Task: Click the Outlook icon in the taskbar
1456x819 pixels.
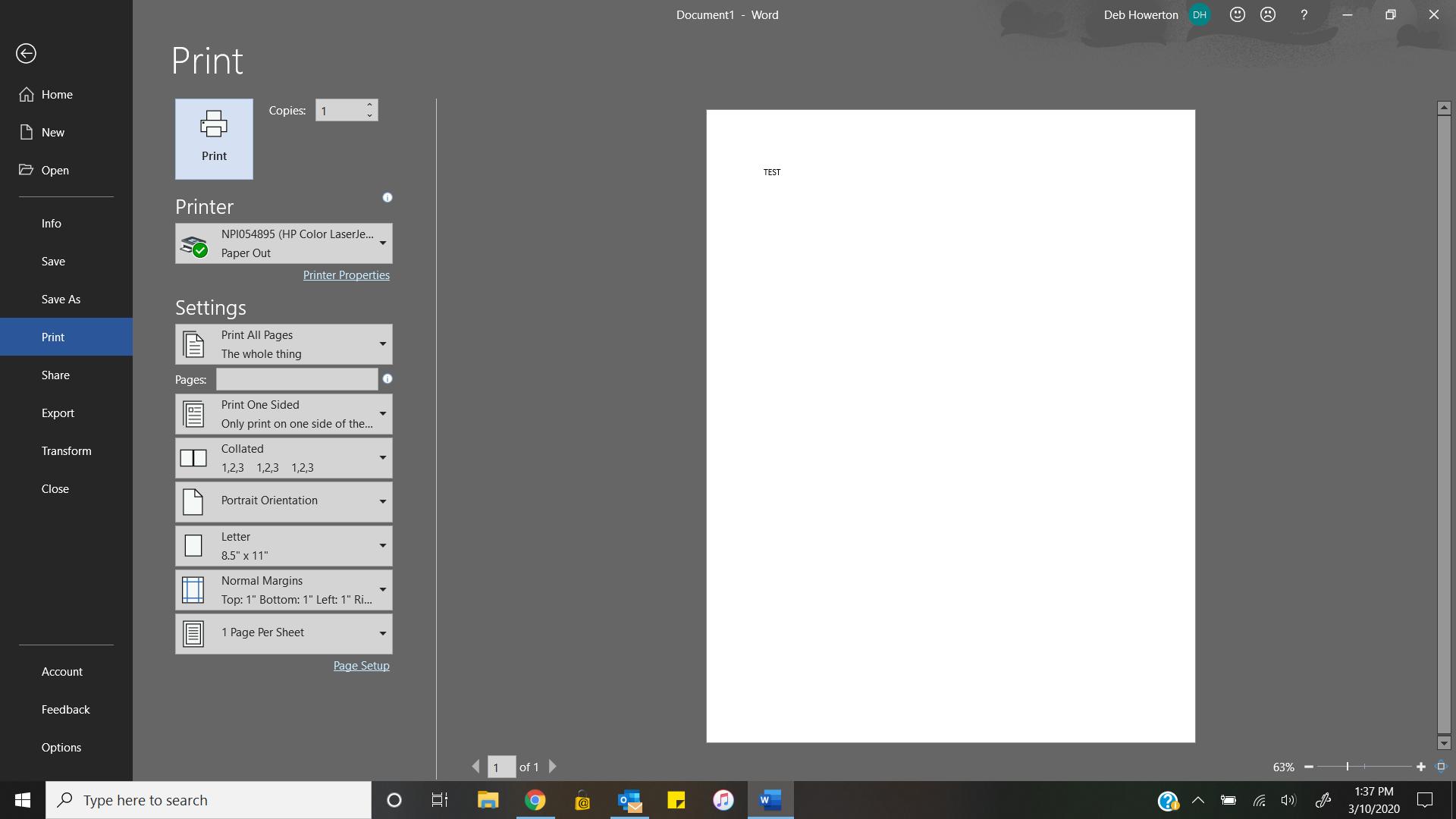Action: [629, 799]
